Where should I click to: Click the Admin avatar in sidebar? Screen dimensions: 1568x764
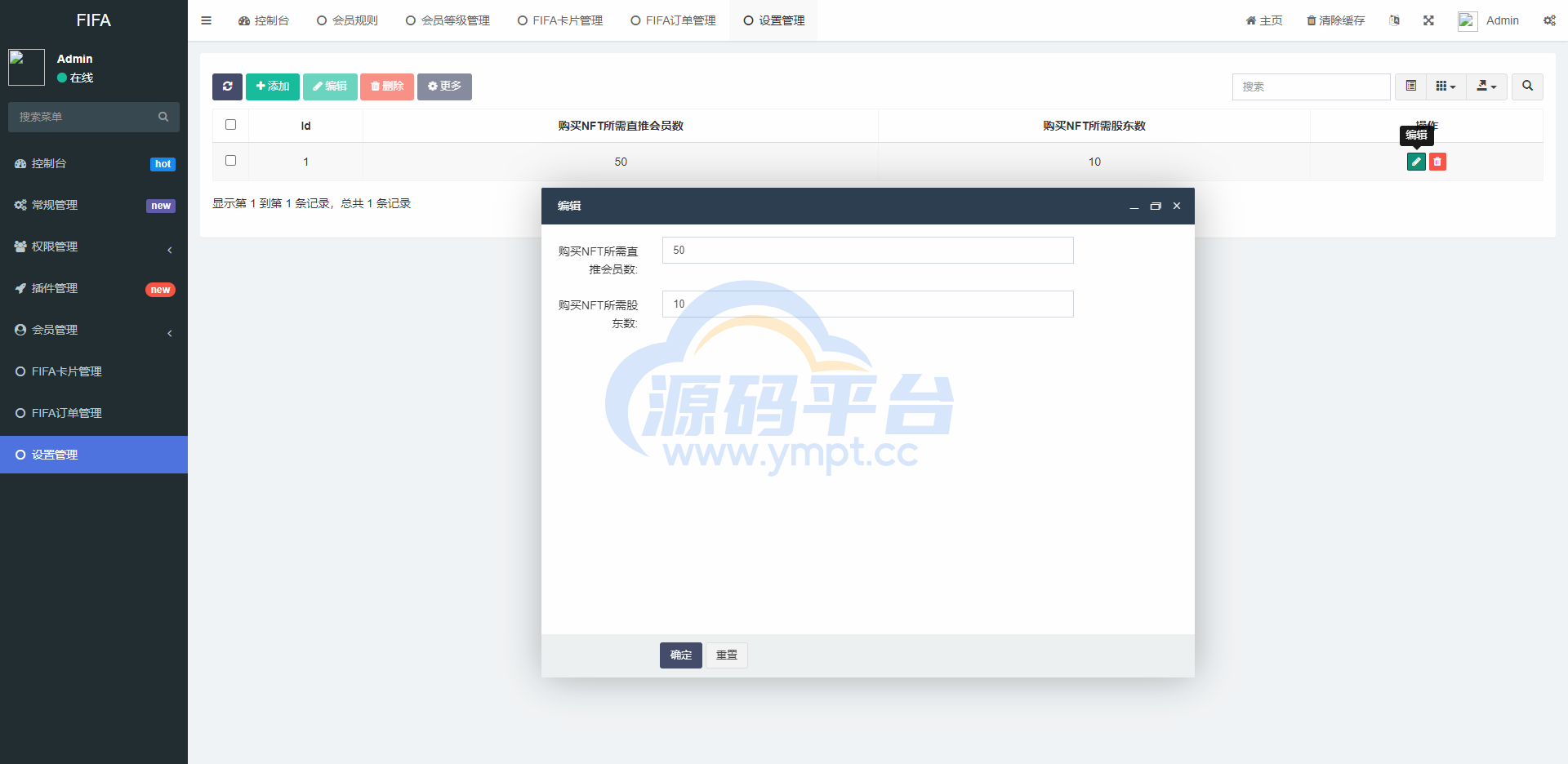pos(26,67)
